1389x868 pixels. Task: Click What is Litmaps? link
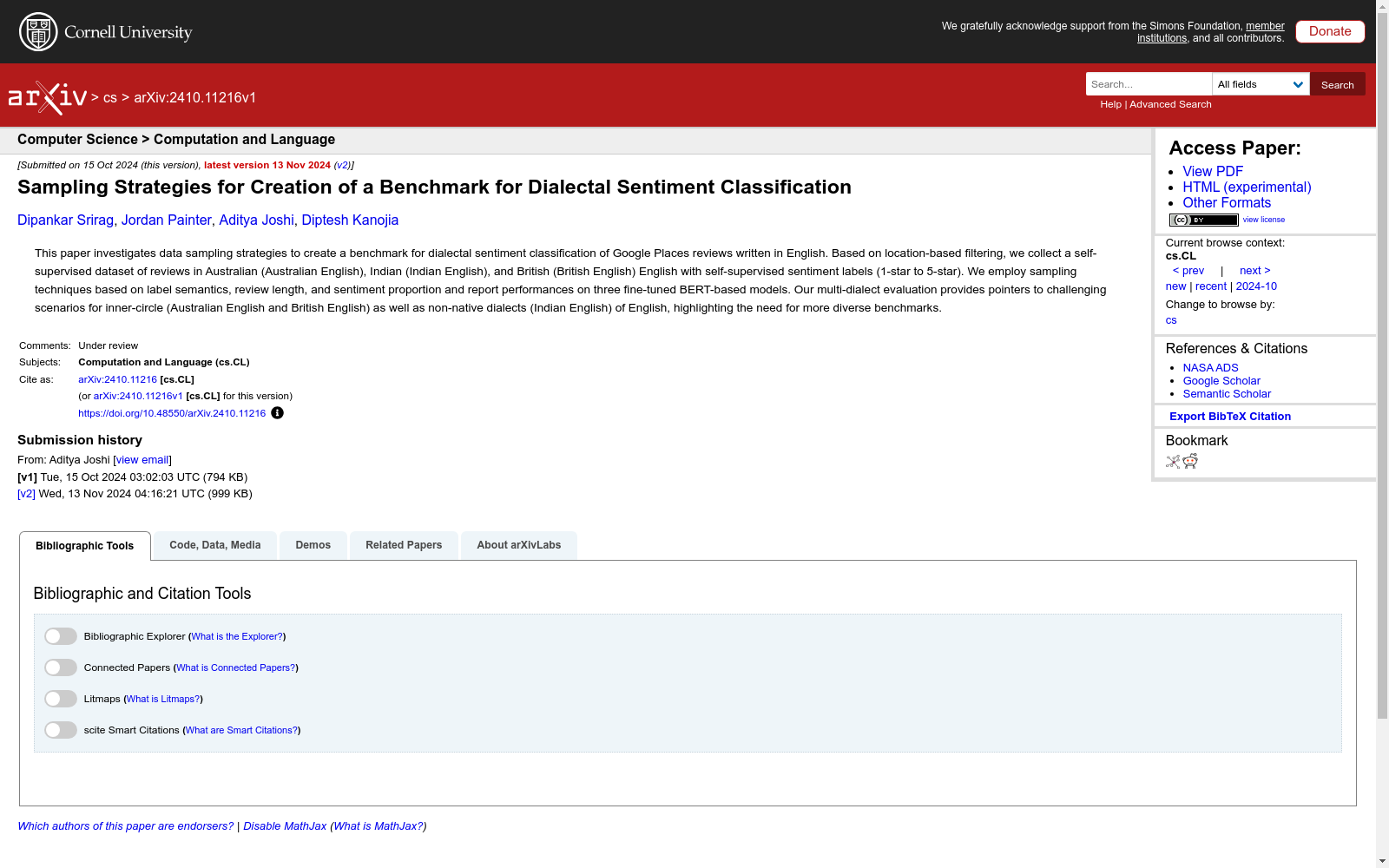tap(163, 699)
